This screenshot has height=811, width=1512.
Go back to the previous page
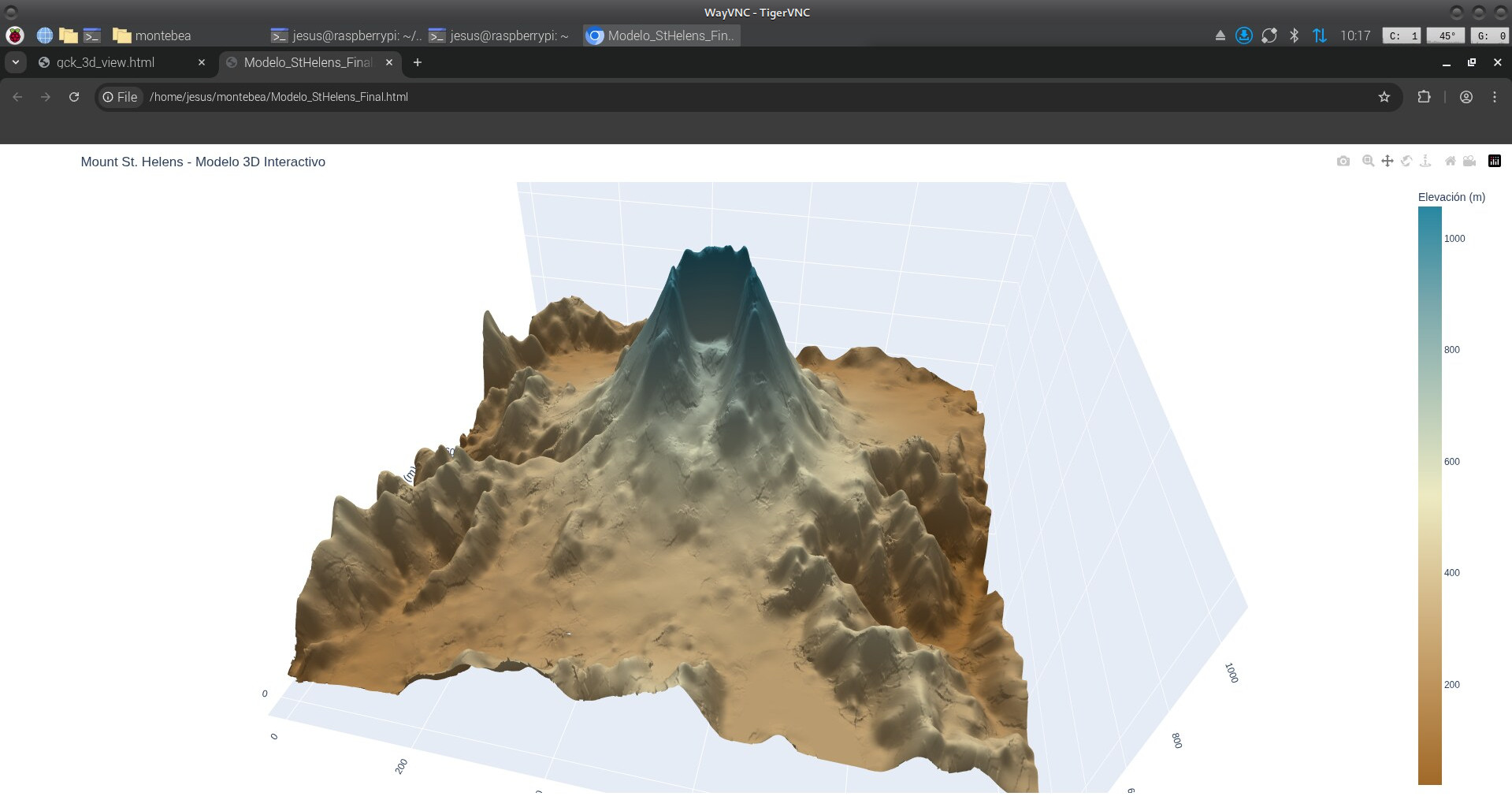pyautogui.click(x=17, y=97)
